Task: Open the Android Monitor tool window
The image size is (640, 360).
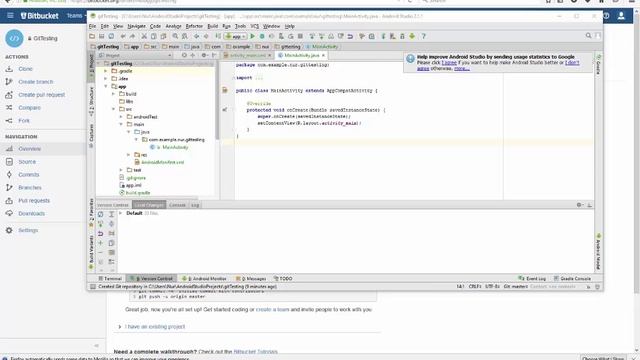Action: [204, 278]
